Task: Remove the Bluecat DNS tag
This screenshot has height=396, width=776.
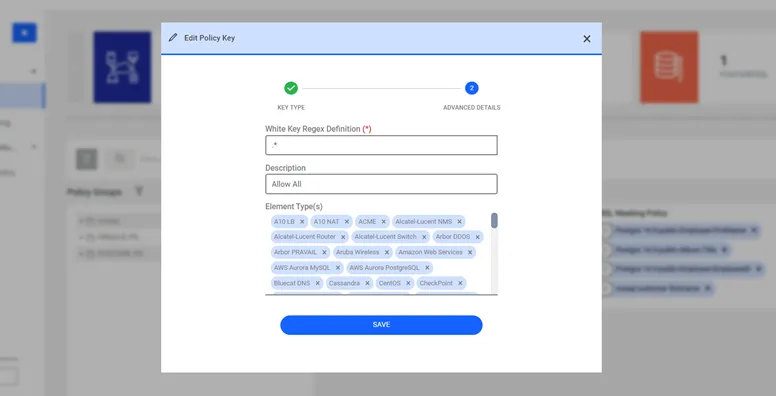Action: [x=317, y=283]
